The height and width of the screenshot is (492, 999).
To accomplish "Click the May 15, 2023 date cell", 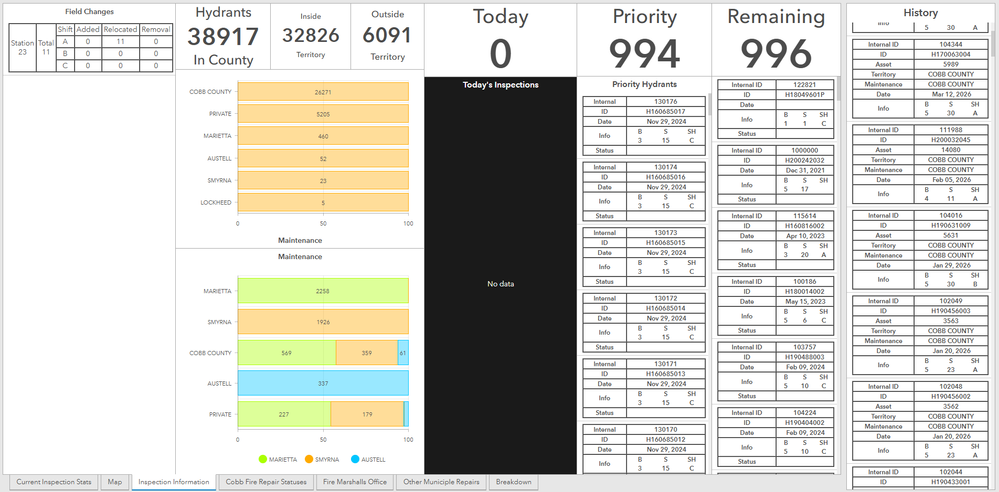I will pos(804,301).
